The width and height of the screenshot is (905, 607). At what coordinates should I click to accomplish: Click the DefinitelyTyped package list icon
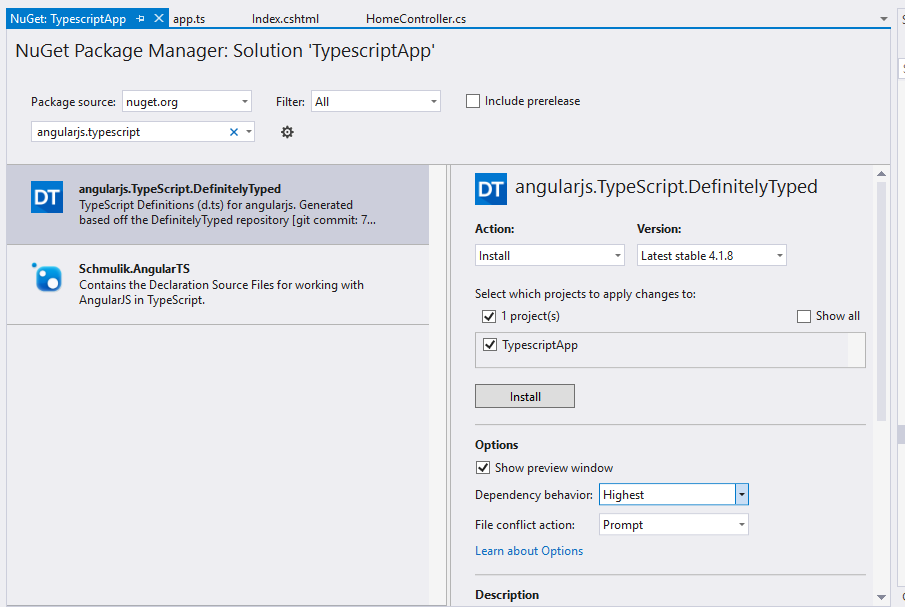pos(47,197)
